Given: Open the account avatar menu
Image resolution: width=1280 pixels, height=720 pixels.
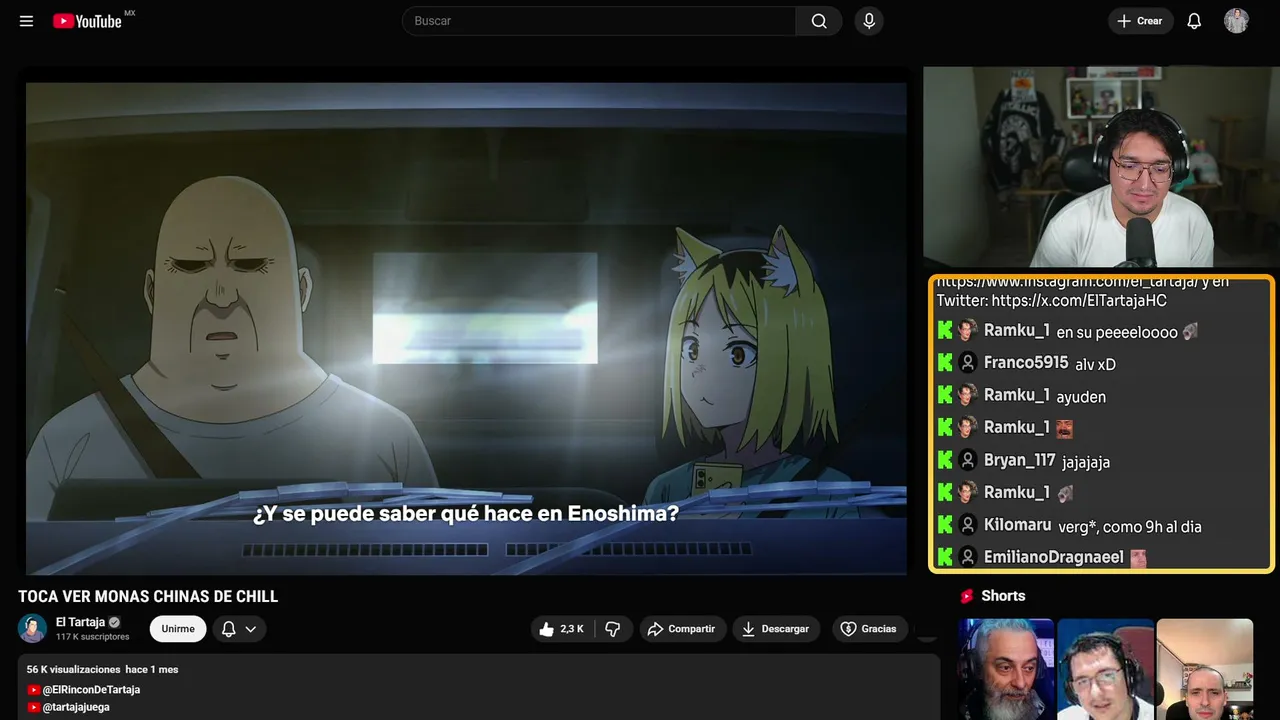Looking at the screenshot, I should coord(1236,21).
